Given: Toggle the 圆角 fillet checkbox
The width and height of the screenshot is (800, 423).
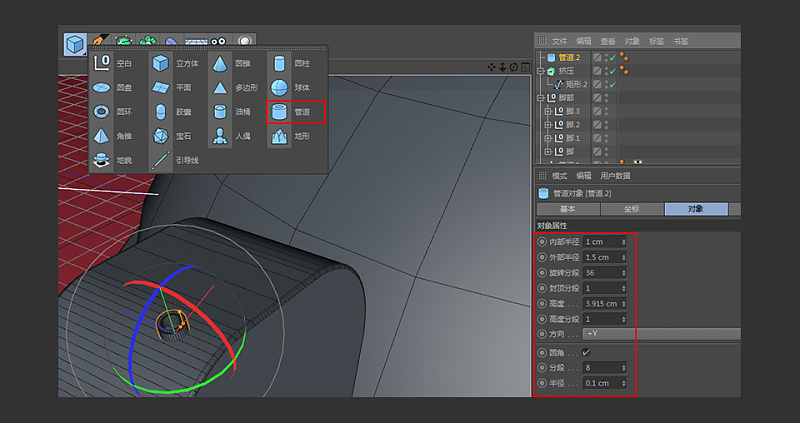Looking at the screenshot, I should coord(586,352).
